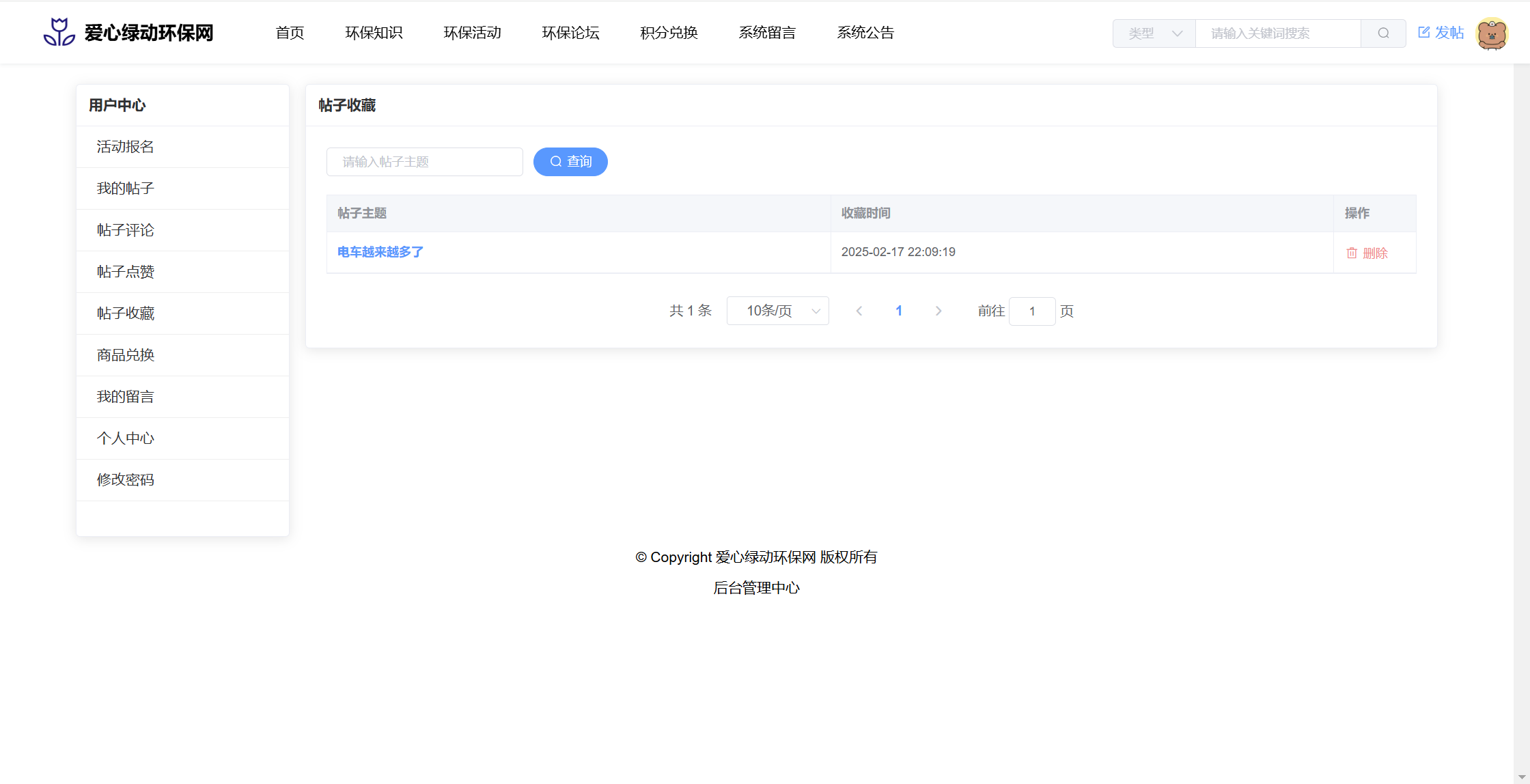Open the post 电车越来越多了
This screenshot has width=1530, height=784.
380,252
